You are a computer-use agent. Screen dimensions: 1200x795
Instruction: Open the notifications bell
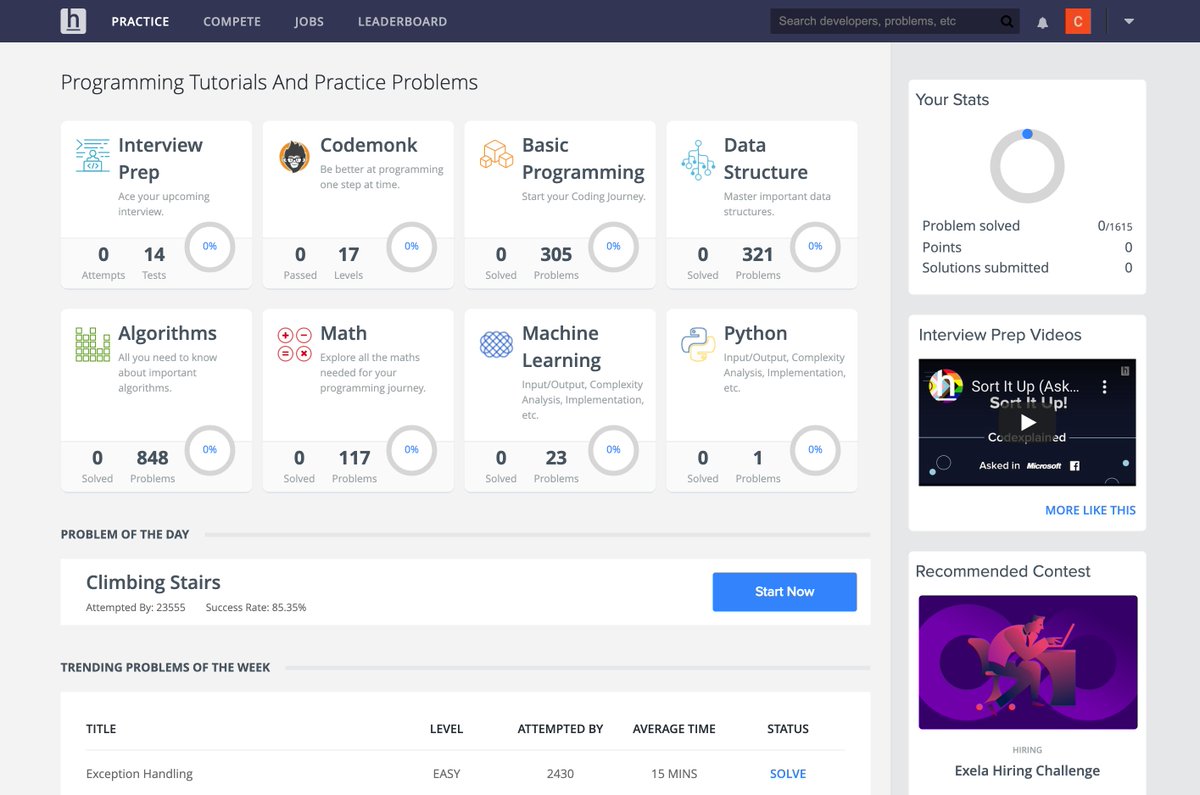click(1042, 22)
